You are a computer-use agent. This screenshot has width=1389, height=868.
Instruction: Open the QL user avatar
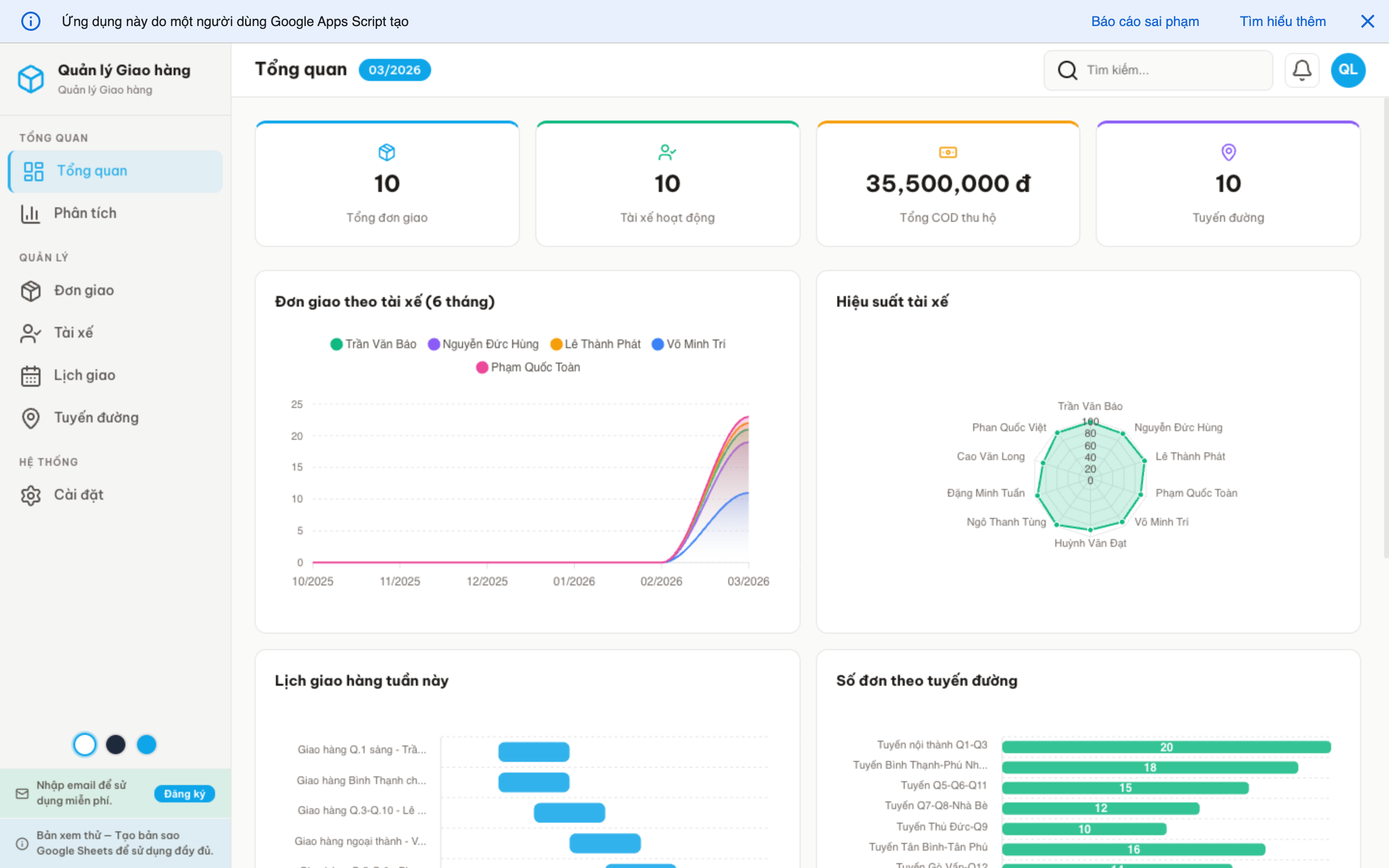point(1348,70)
